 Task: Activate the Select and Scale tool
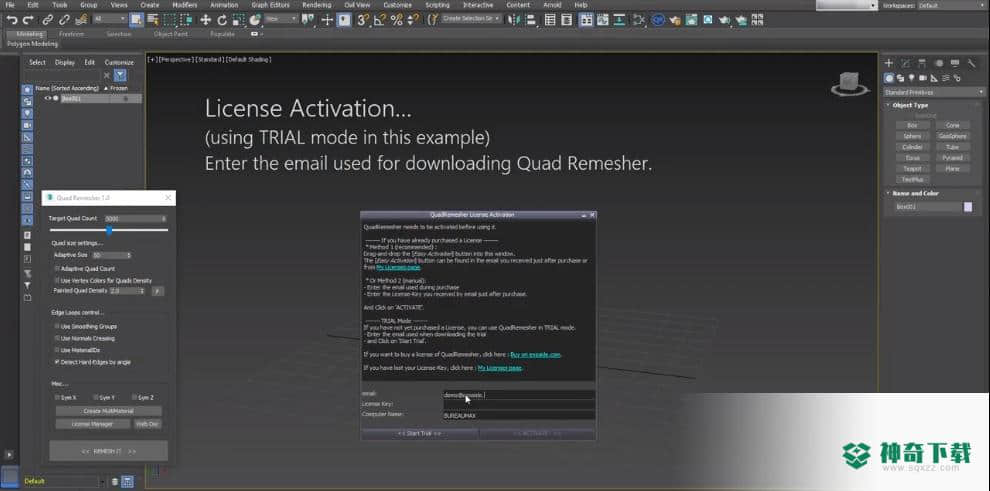[x=238, y=20]
